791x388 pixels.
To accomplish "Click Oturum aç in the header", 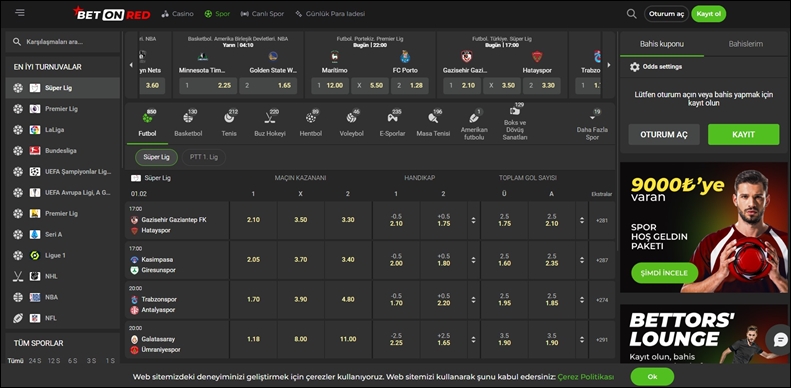I will (666, 14).
